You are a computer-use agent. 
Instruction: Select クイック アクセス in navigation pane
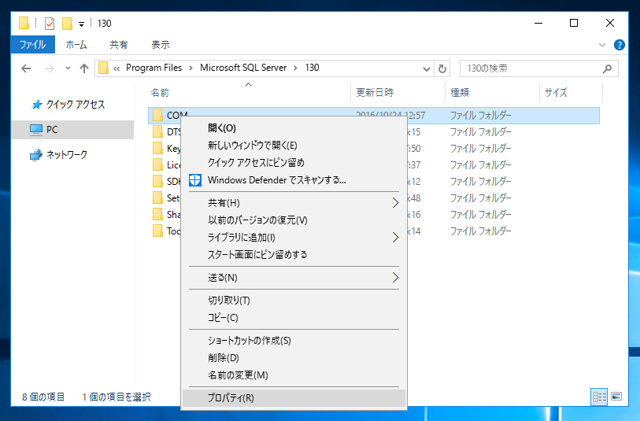tap(68, 105)
